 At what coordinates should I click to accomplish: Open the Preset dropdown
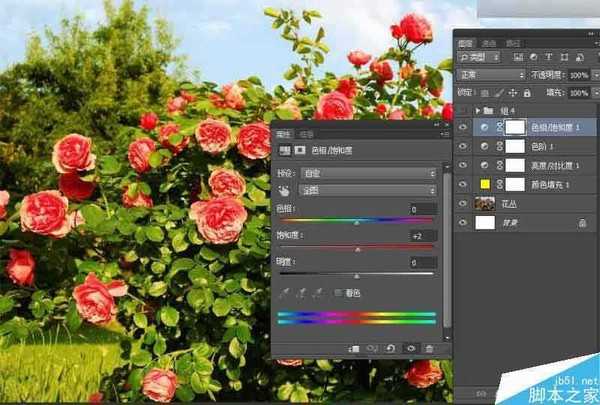(368, 173)
